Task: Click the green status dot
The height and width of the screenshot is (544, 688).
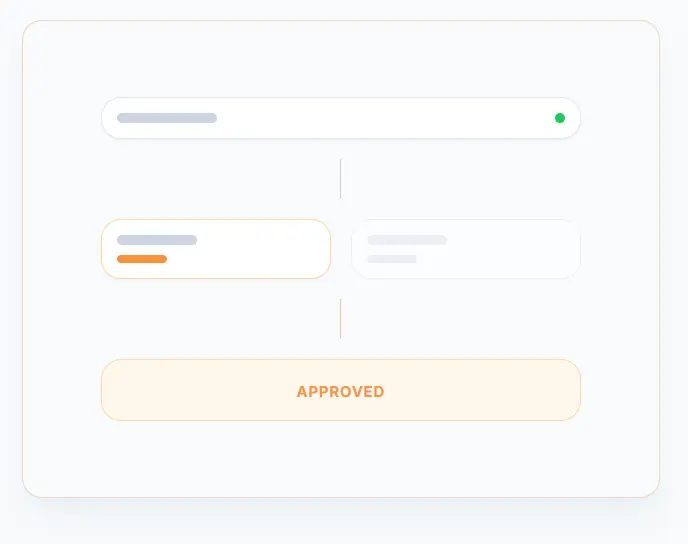Action: (x=560, y=118)
